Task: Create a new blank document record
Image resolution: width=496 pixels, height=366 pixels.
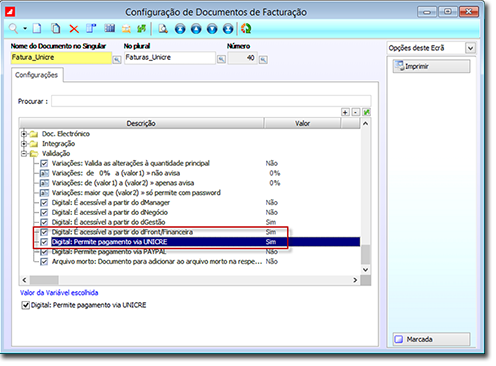Action: pos(37,29)
